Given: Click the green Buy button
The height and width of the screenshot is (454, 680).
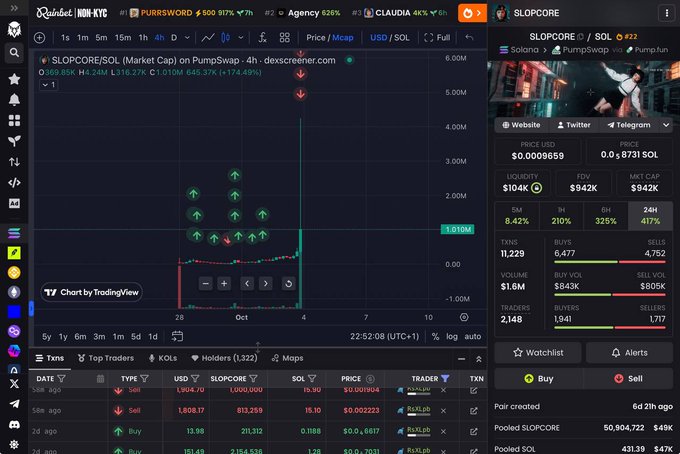Looking at the screenshot, I should point(539,379).
